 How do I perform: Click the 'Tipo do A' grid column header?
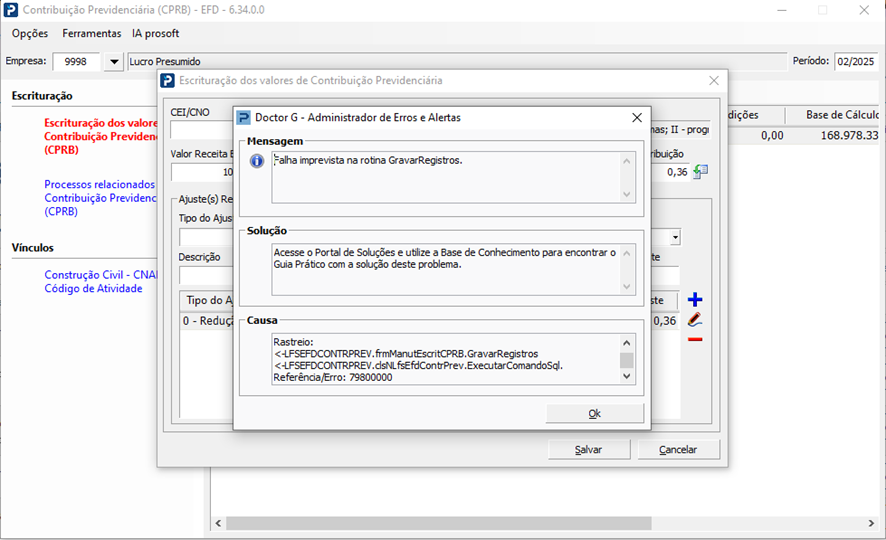tap(207, 301)
